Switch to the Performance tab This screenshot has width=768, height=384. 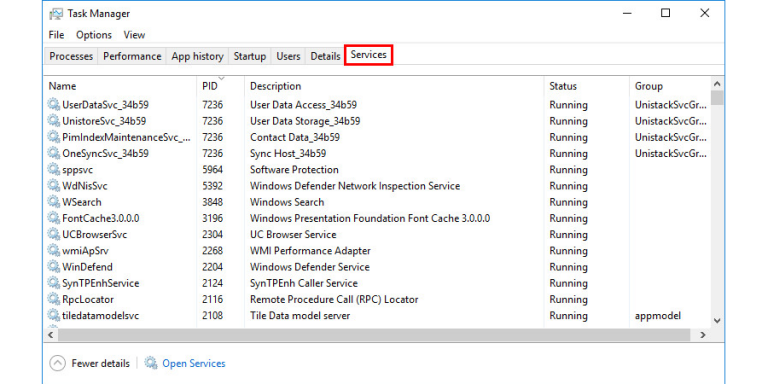click(132, 56)
